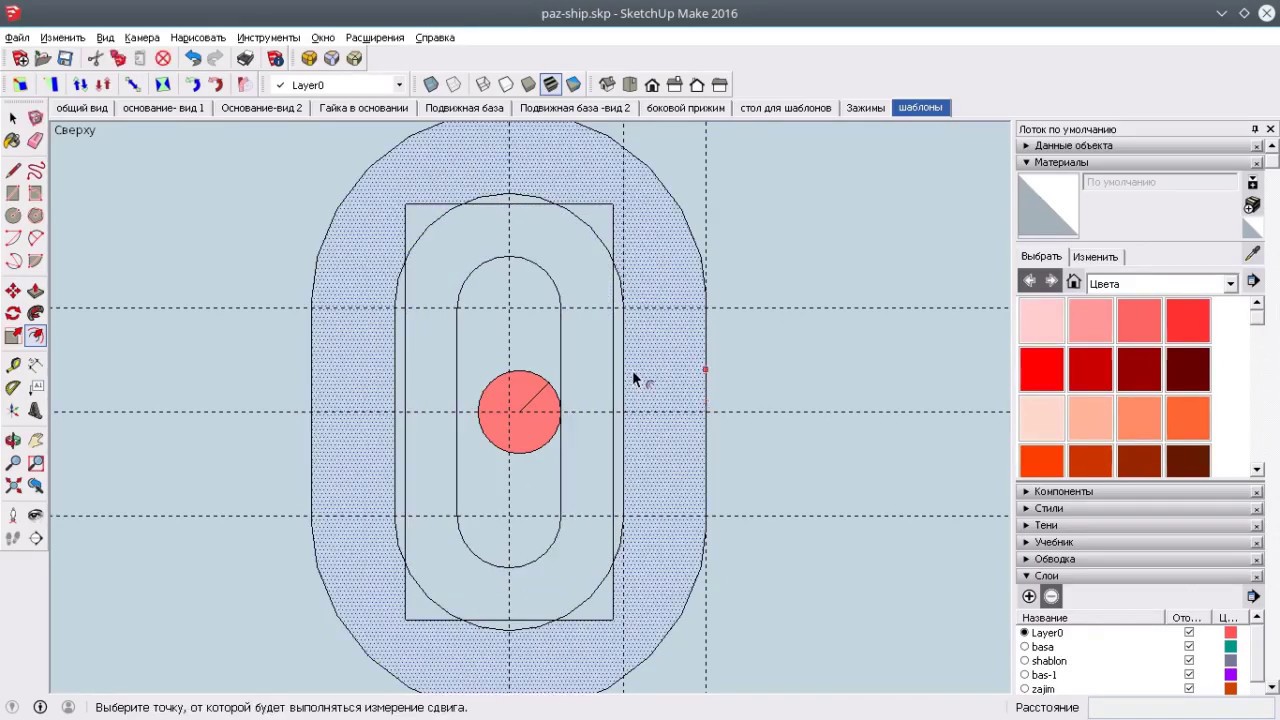Switch to Shaded With Textures style
Viewport: 1280px width, 720px height.
551,85
